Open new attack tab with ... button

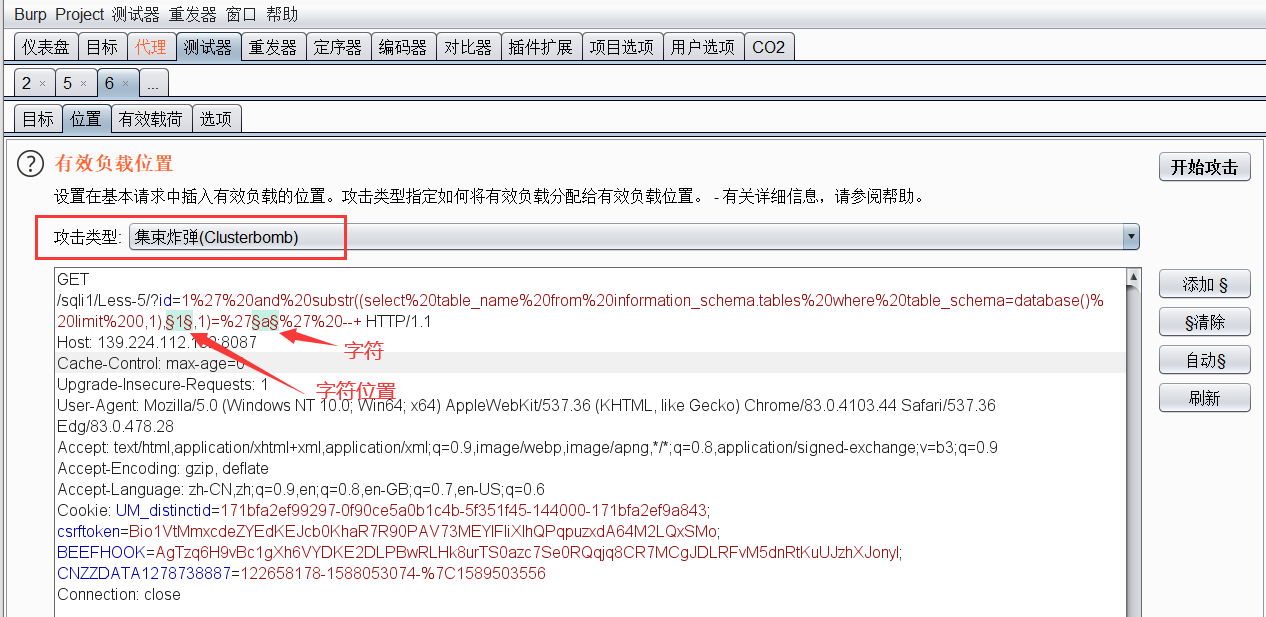[x=153, y=83]
